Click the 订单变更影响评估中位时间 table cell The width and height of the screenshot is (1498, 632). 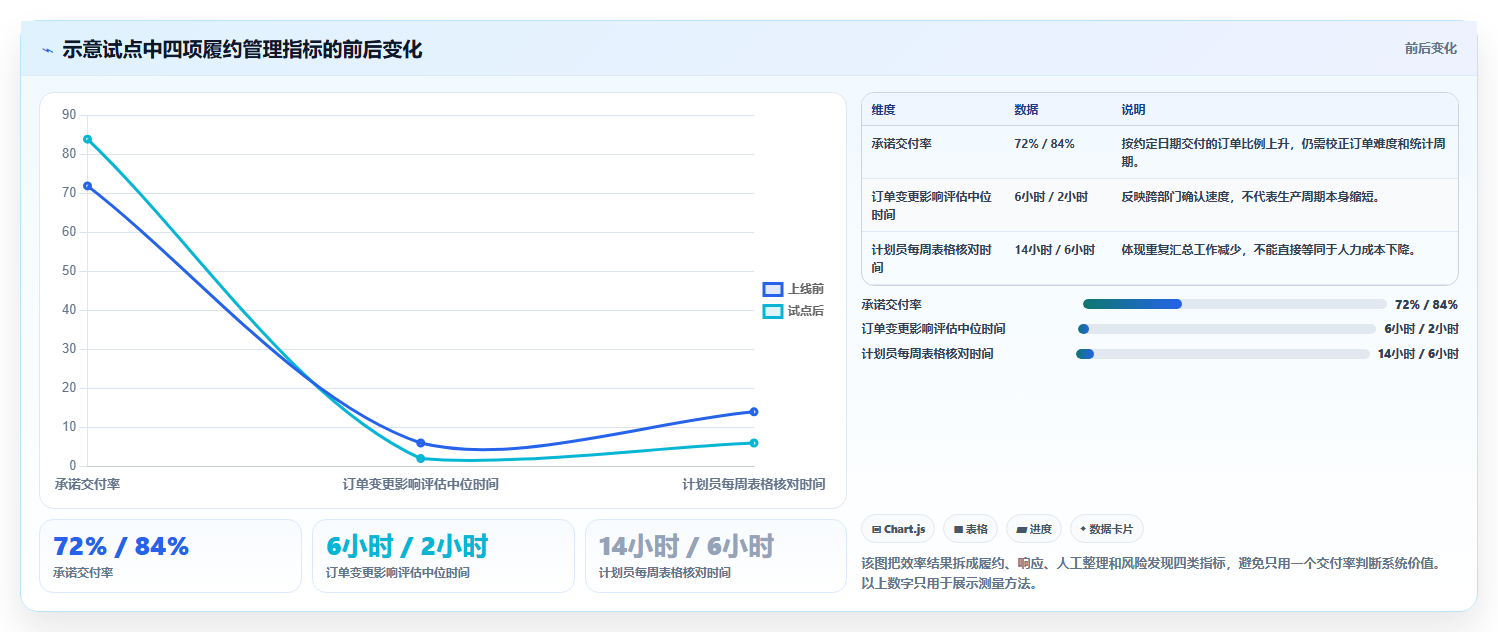click(931, 206)
